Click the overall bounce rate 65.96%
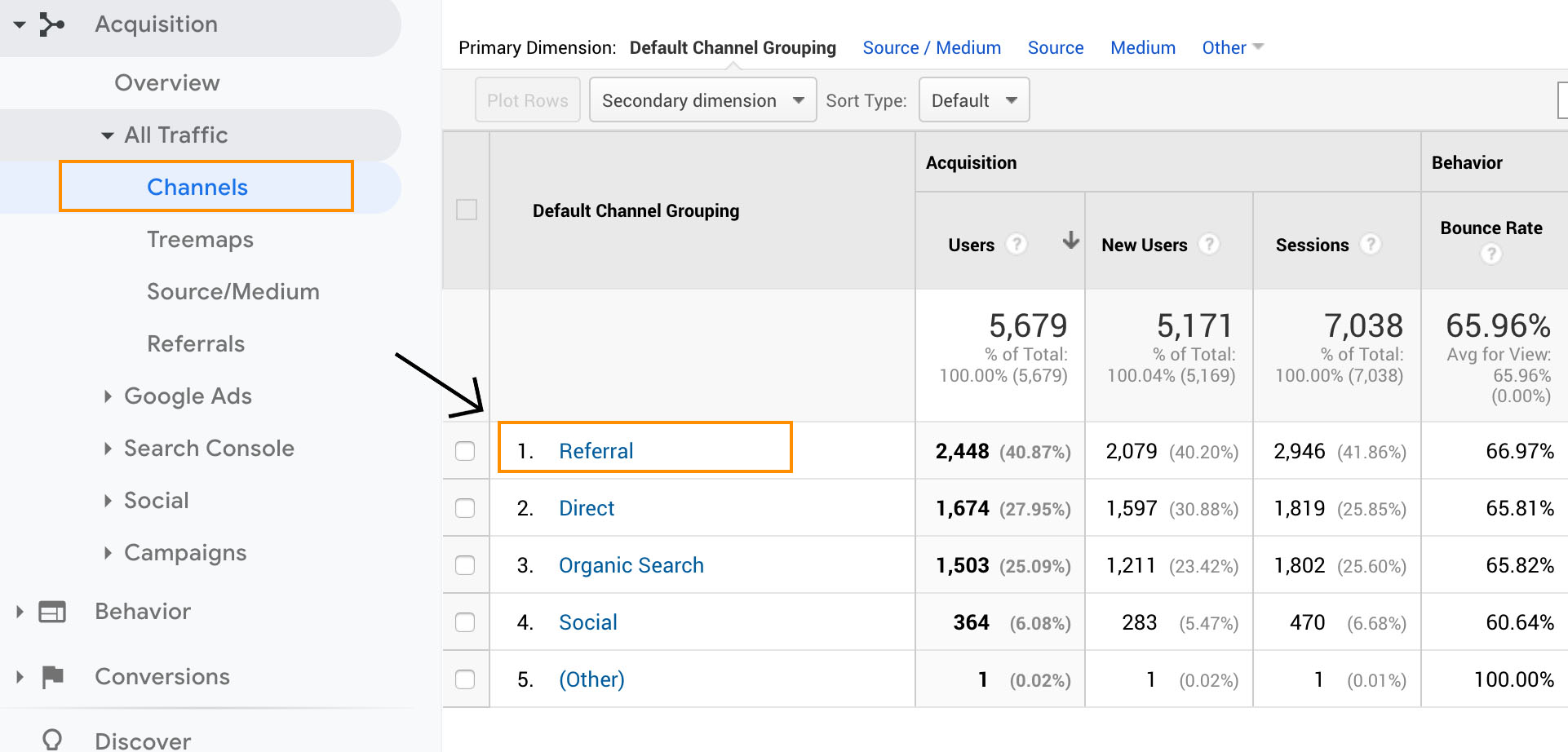 pos(1498,325)
